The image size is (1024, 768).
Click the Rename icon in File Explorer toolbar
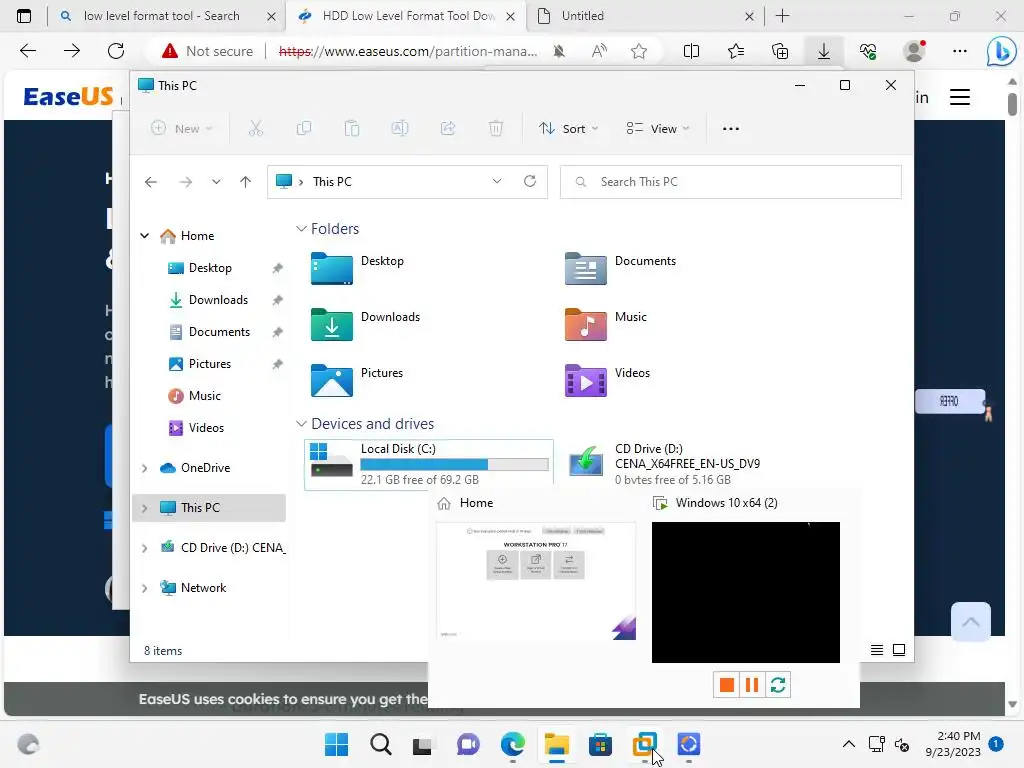pos(400,129)
